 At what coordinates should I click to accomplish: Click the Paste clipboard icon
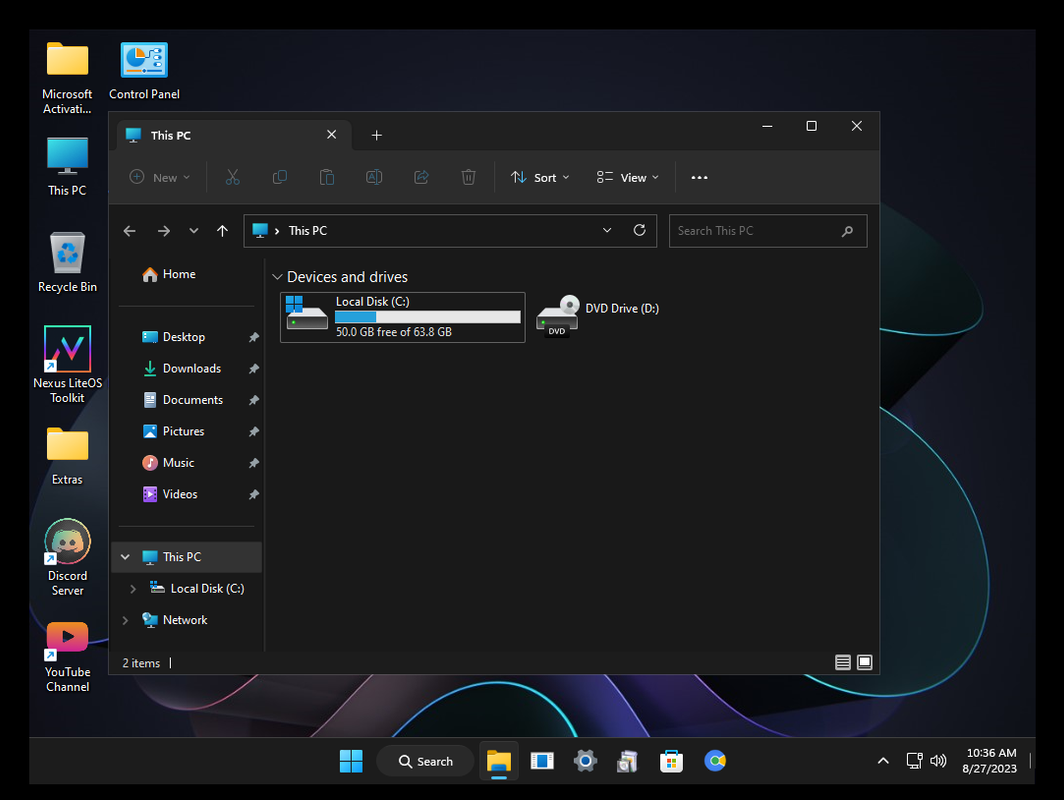(327, 177)
